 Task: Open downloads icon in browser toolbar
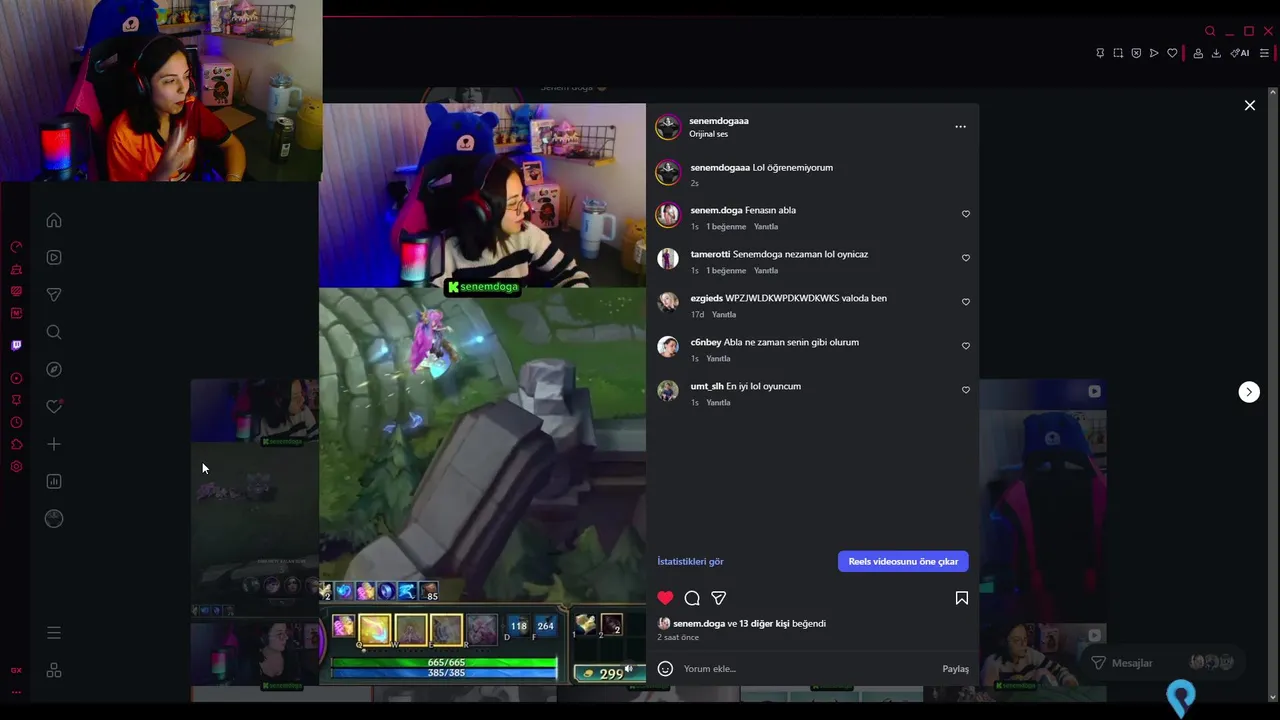tap(1216, 53)
